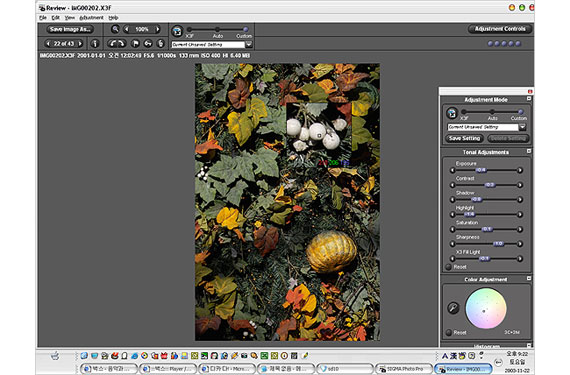Open the image info (i) icon
This screenshot has width=570, height=375.
(x=95, y=44)
